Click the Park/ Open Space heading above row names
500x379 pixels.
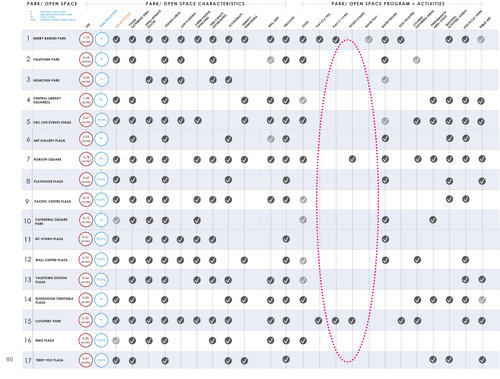[52, 4]
